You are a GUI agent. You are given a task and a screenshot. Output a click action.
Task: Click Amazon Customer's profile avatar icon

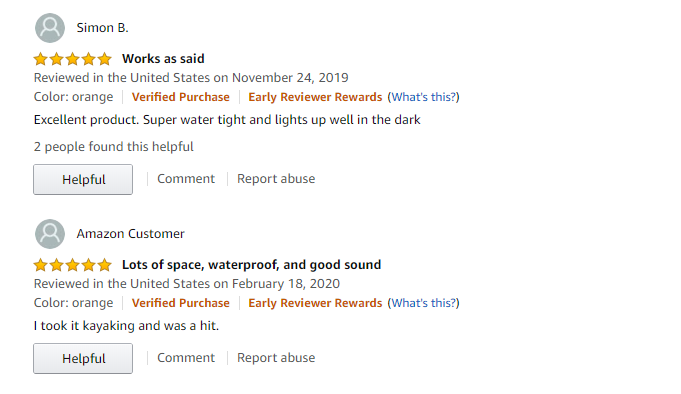point(50,234)
